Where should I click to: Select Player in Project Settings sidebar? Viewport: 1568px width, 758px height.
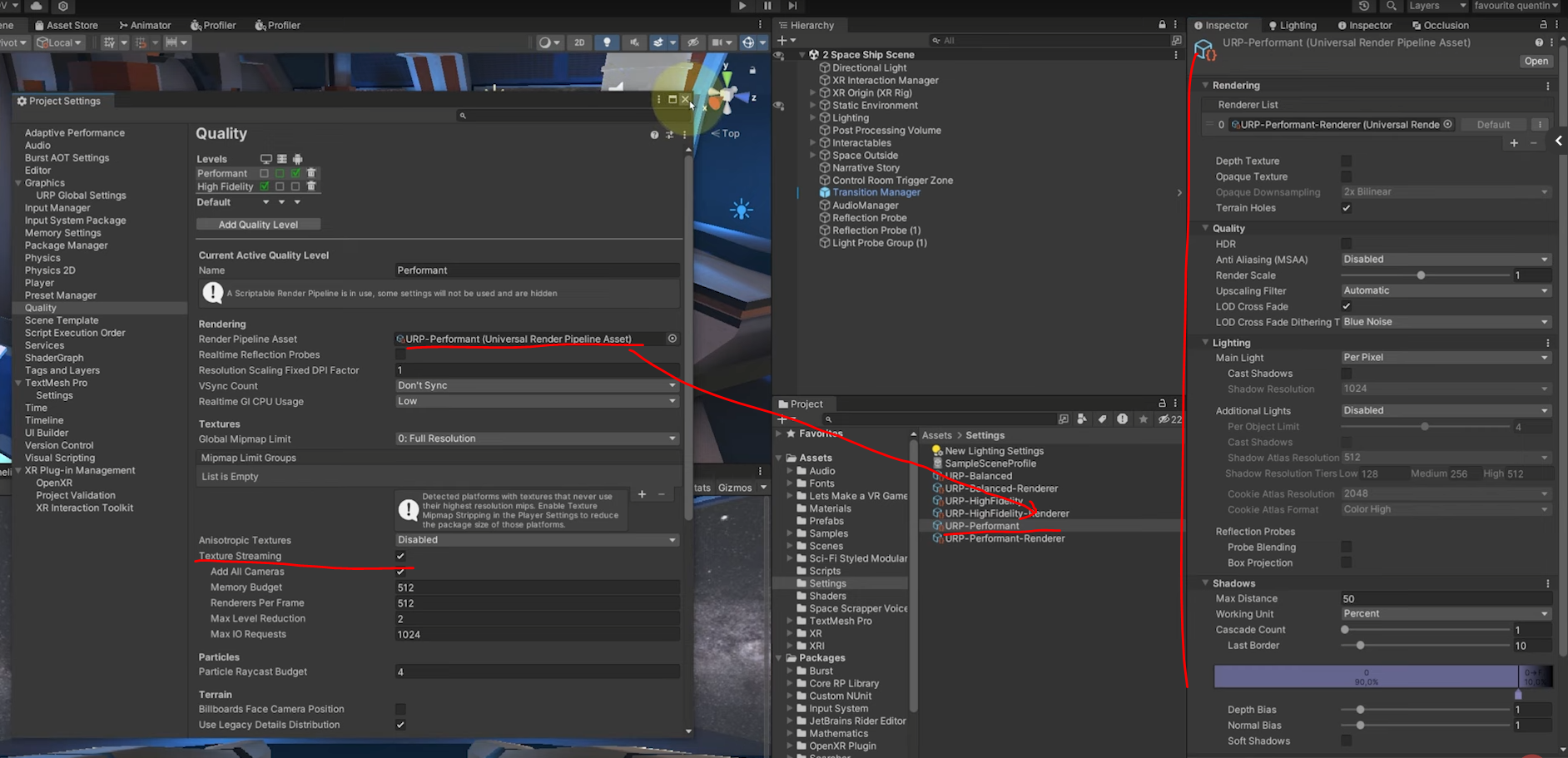[x=39, y=283]
